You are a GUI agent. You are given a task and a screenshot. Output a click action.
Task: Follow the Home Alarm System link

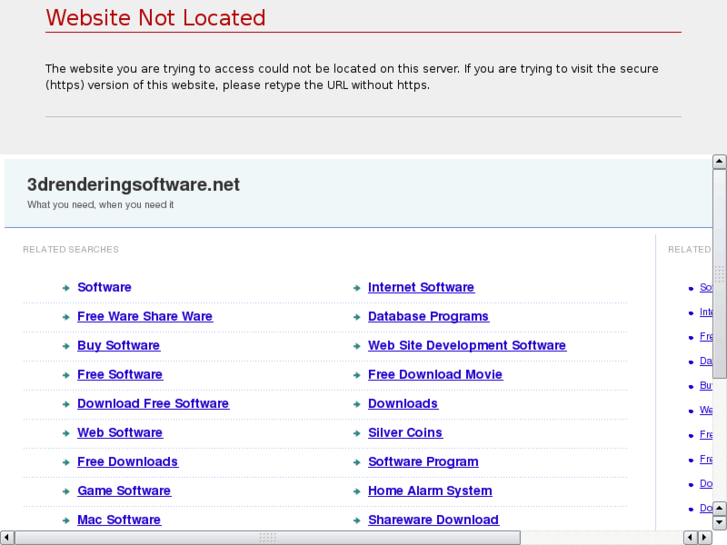430,491
